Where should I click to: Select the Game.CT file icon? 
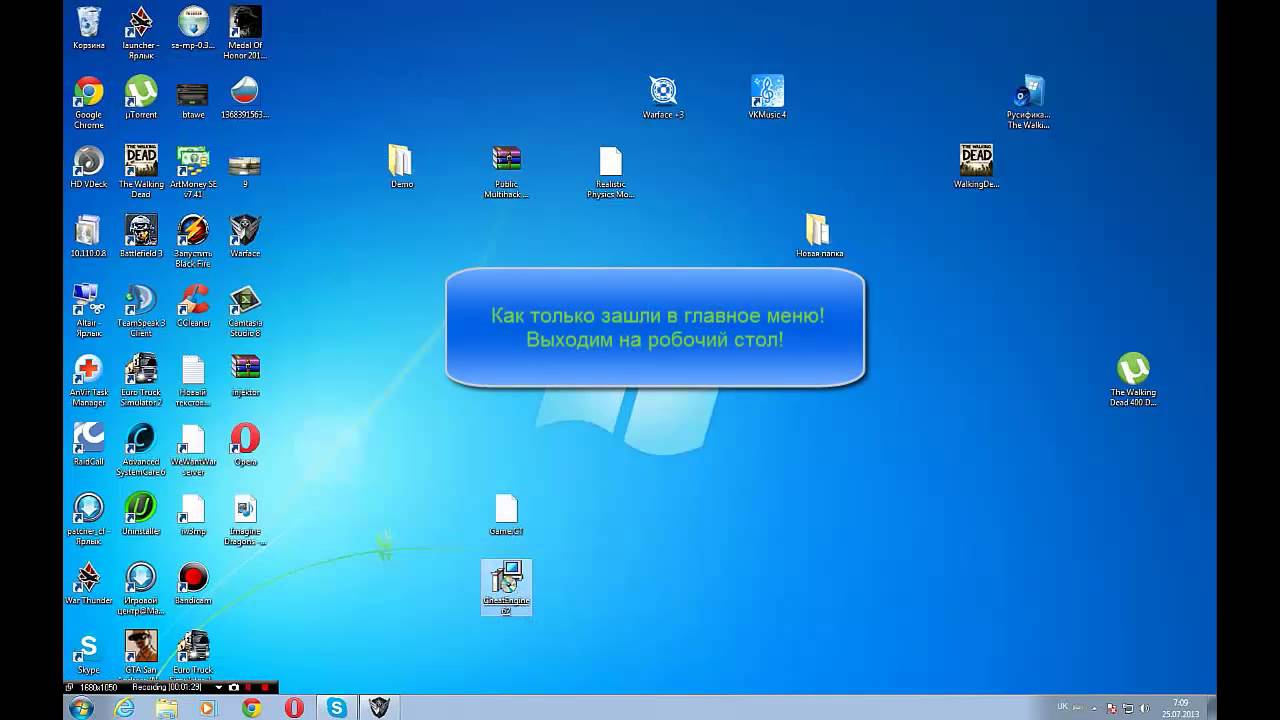(x=507, y=513)
